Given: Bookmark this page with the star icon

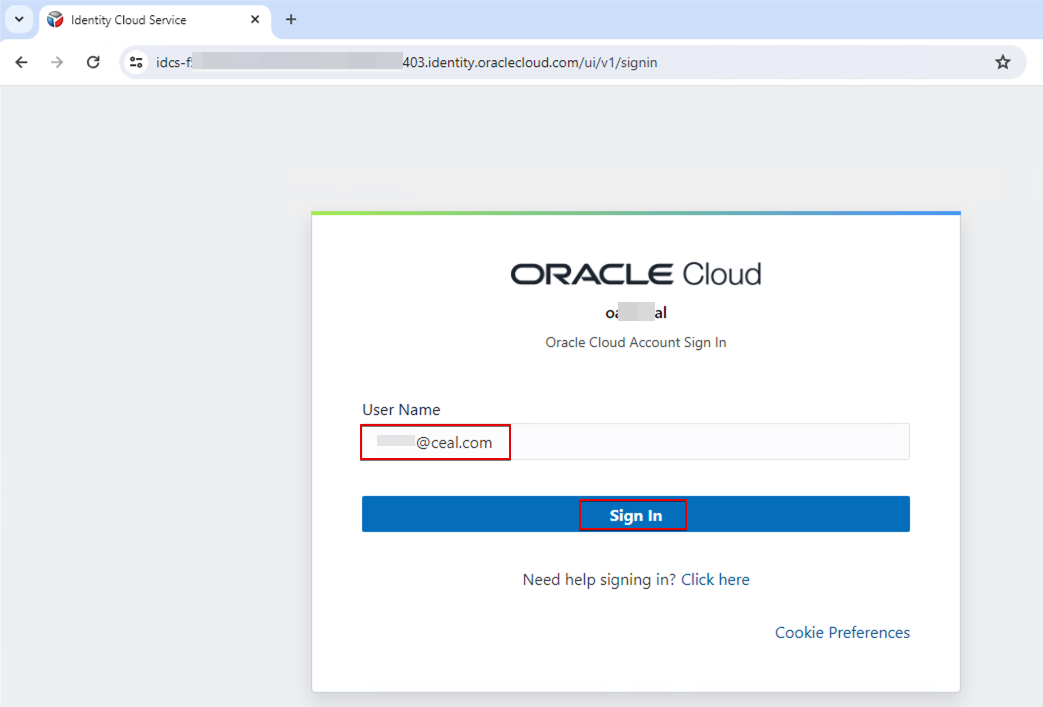Looking at the screenshot, I should 1002,62.
